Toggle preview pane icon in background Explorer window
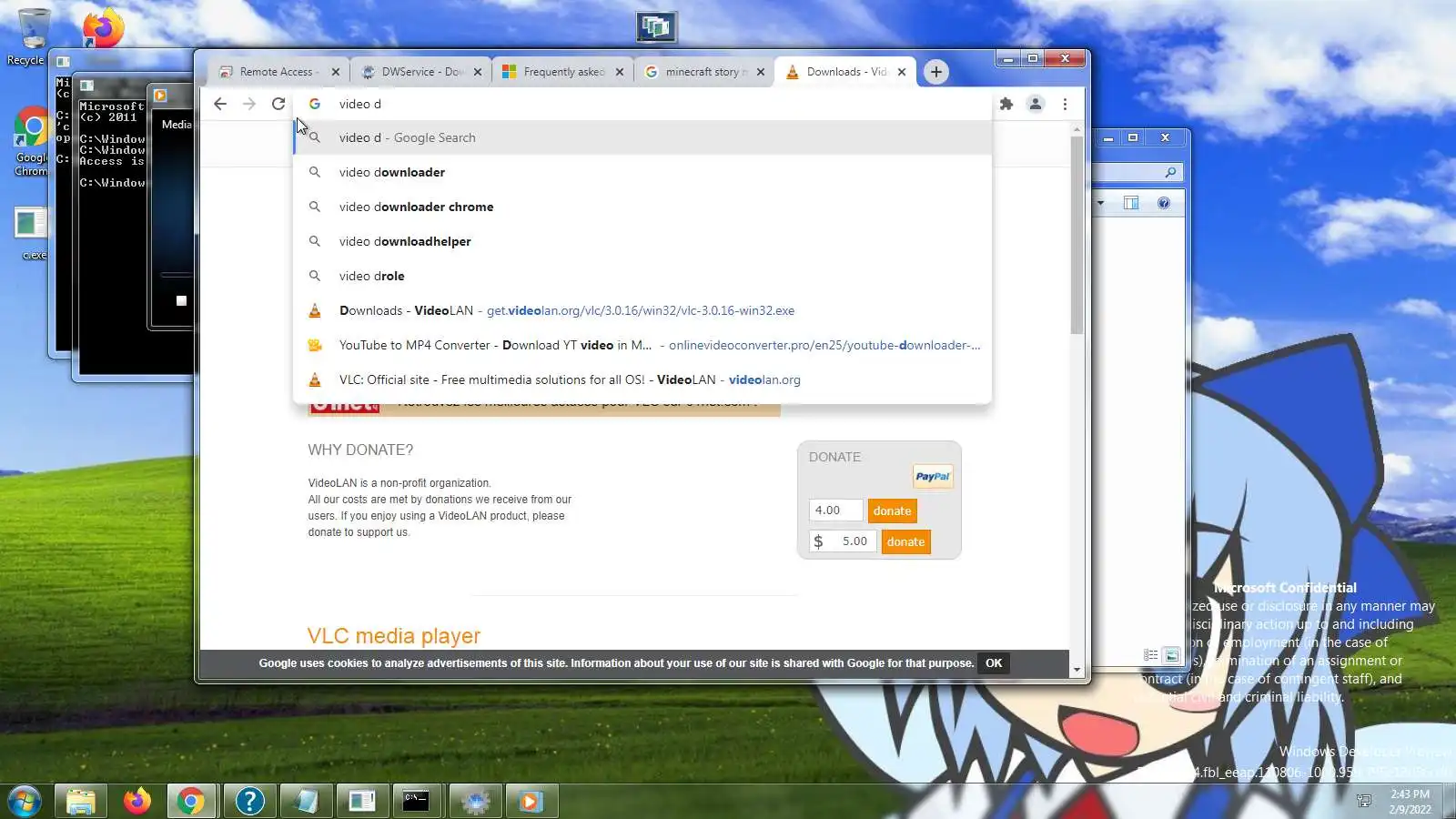1456x819 pixels. 1131,203
